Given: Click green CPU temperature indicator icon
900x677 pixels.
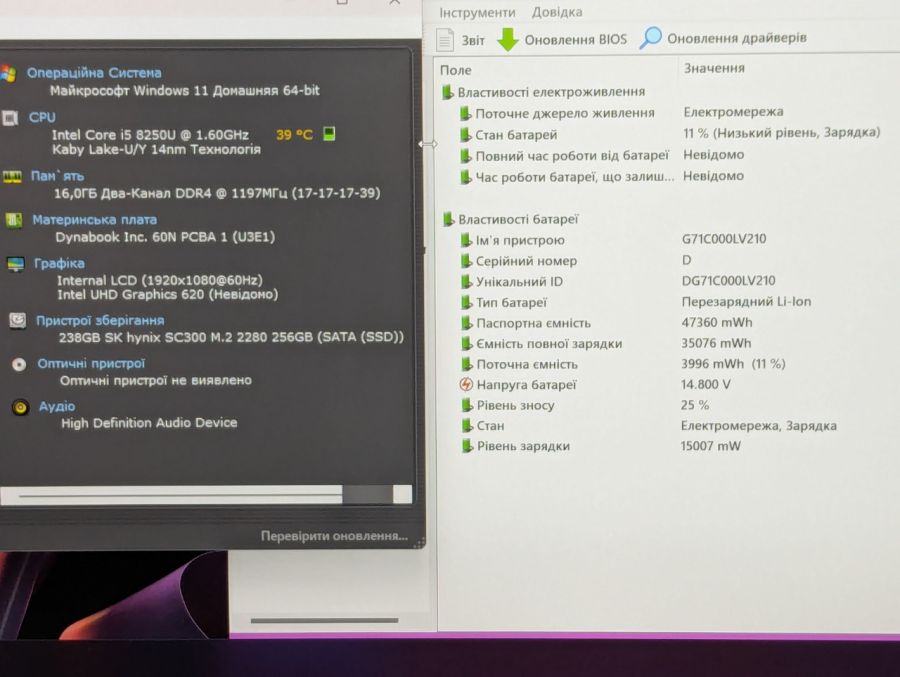Looking at the screenshot, I should pos(329,134).
